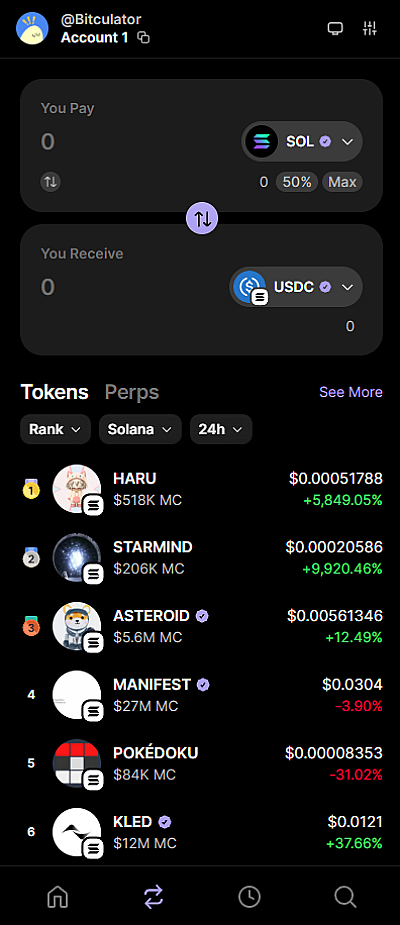Click the 50% amount button
Image resolution: width=400 pixels, height=925 pixels.
point(297,182)
